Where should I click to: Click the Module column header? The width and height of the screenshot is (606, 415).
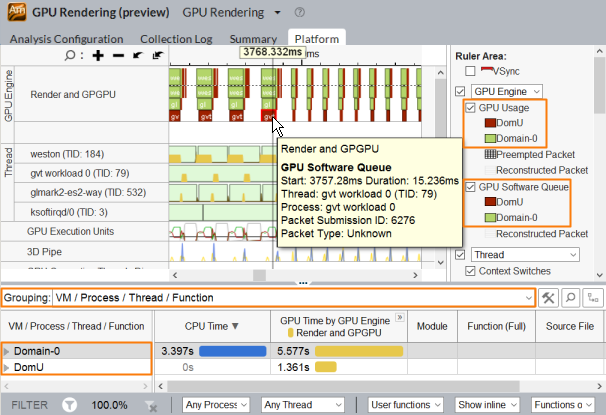tap(432, 327)
